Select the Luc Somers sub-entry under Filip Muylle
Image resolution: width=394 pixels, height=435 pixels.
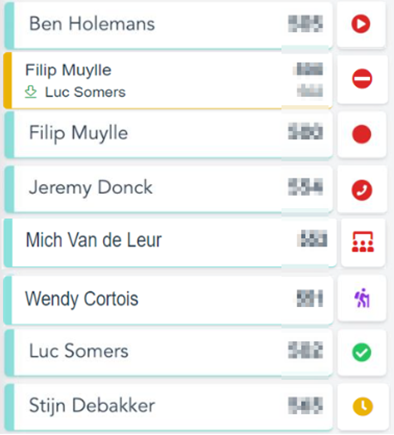click(x=85, y=92)
